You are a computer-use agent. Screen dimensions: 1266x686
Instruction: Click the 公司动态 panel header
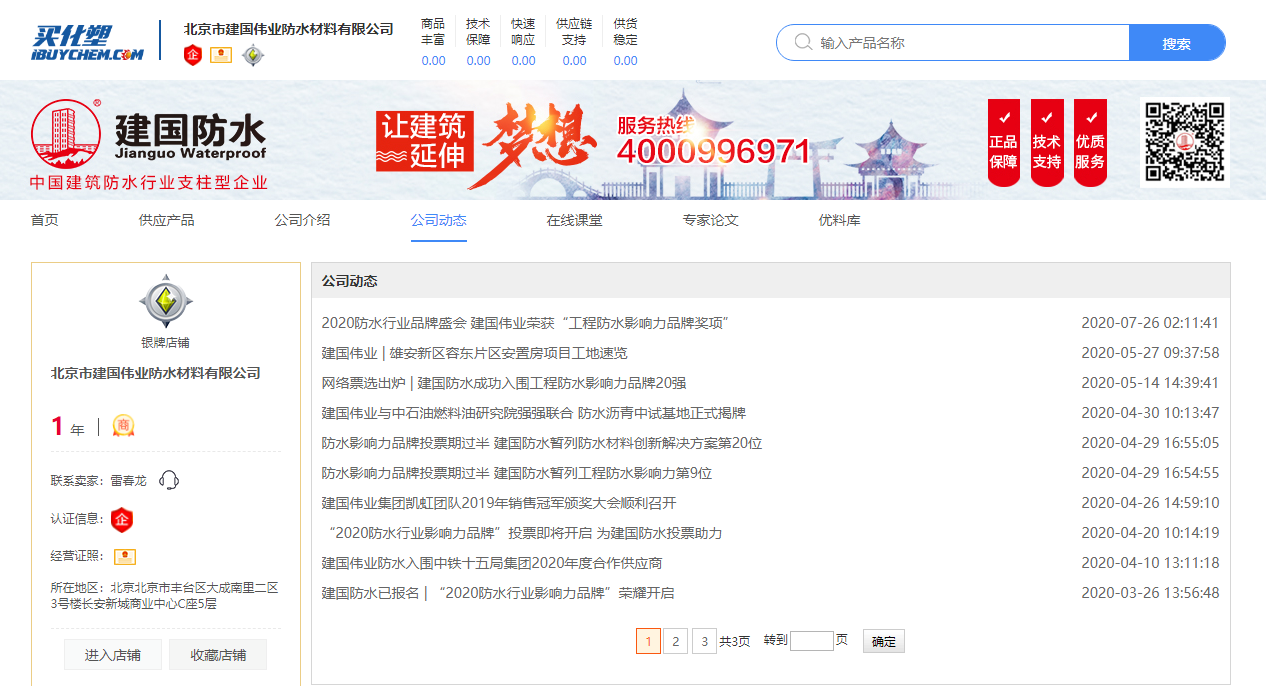[x=770, y=281]
